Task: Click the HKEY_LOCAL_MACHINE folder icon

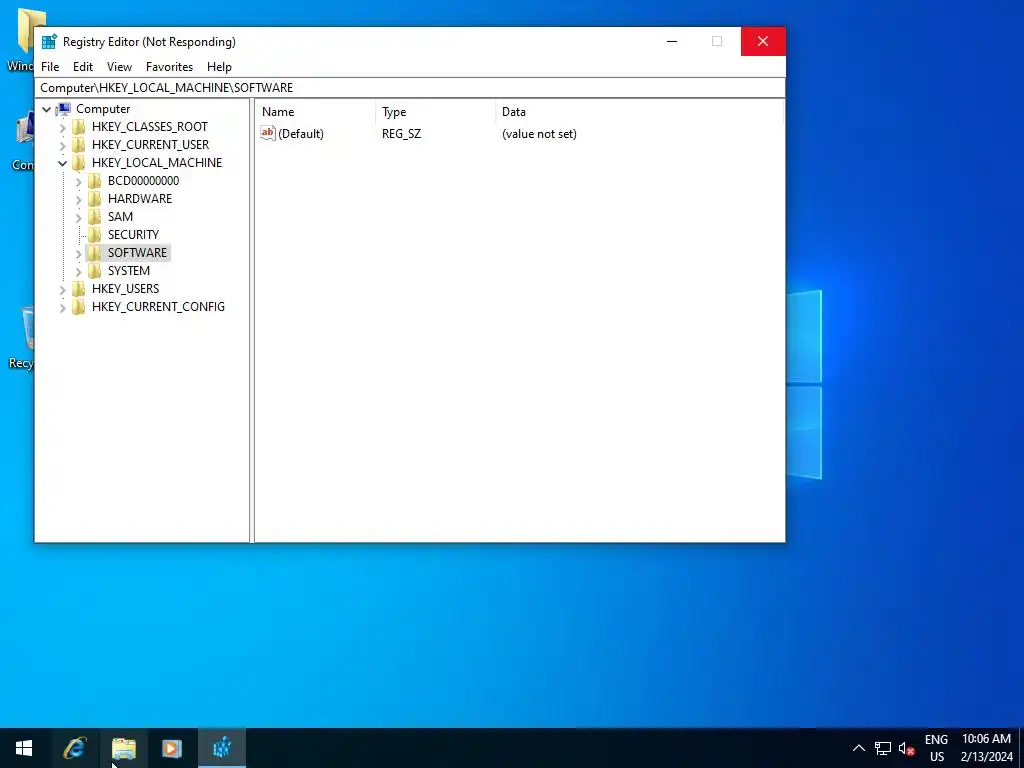Action: click(x=79, y=163)
